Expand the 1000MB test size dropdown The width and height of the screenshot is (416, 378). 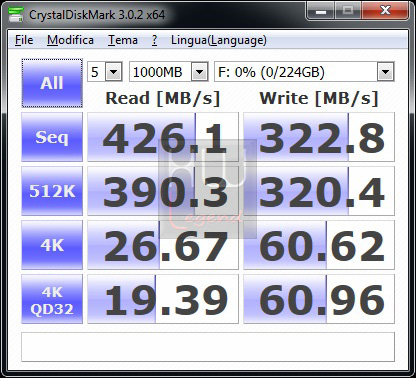199,72
